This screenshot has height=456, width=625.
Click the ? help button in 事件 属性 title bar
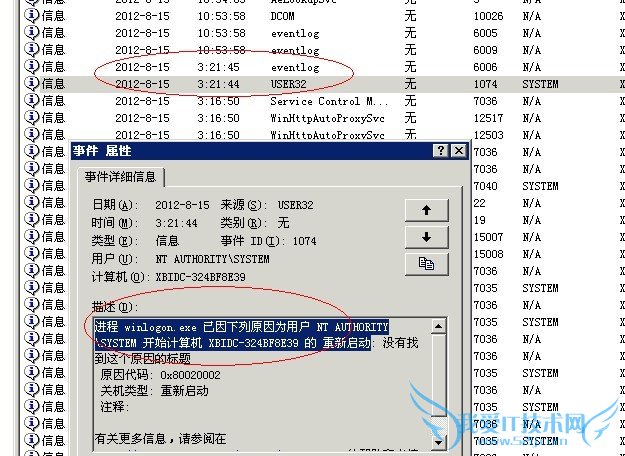pos(441,151)
